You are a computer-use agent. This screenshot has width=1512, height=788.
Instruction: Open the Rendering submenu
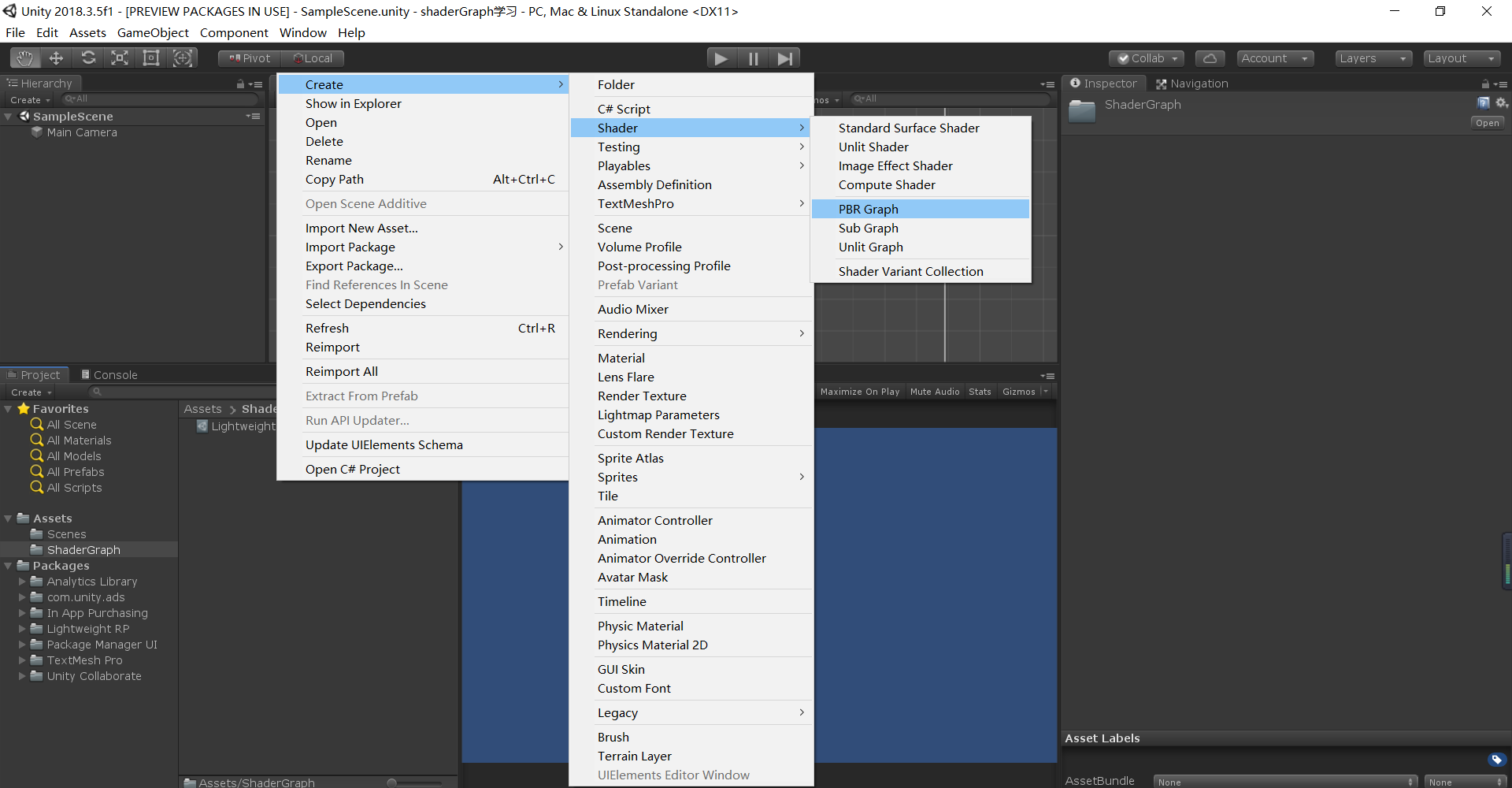coord(691,333)
